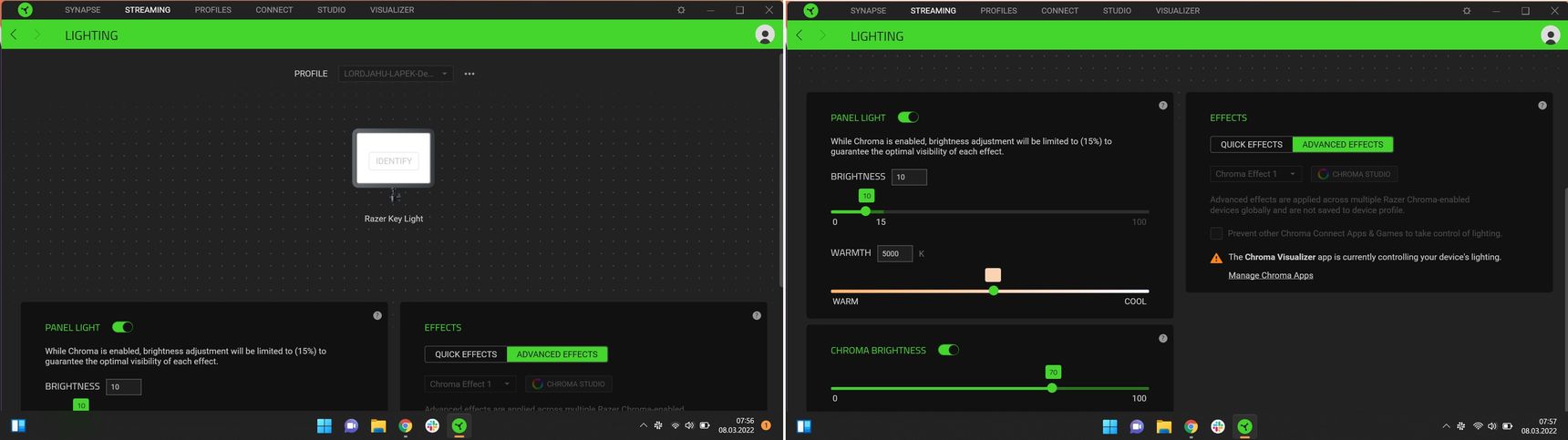Click the Warmth 5000 K input field

895,253
